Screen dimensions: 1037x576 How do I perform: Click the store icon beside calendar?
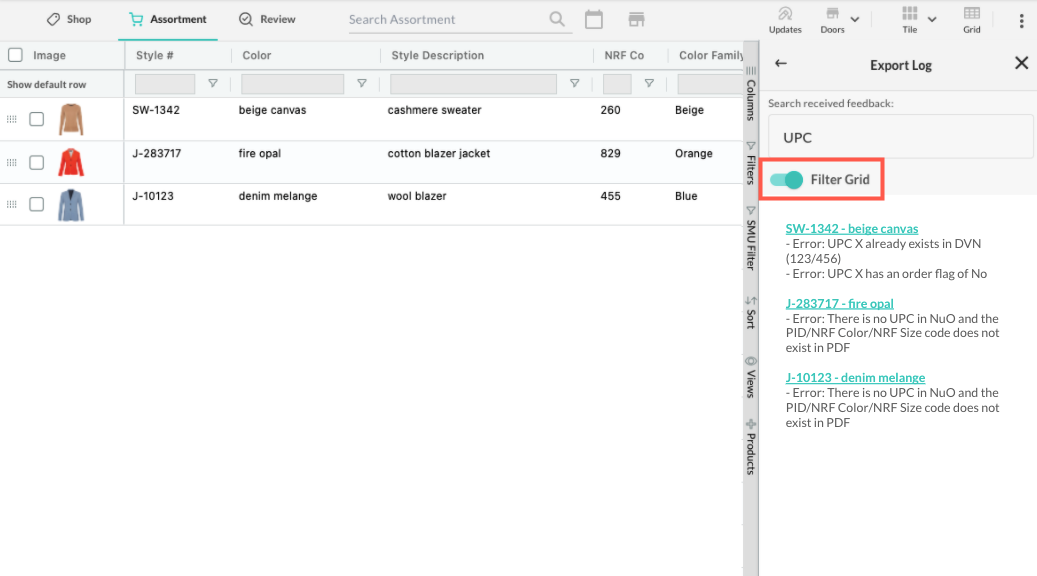[x=636, y=19]
